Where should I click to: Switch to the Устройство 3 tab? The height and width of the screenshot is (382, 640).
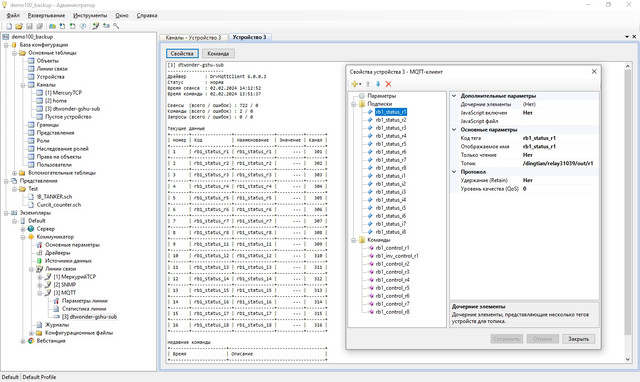[249, 37]
